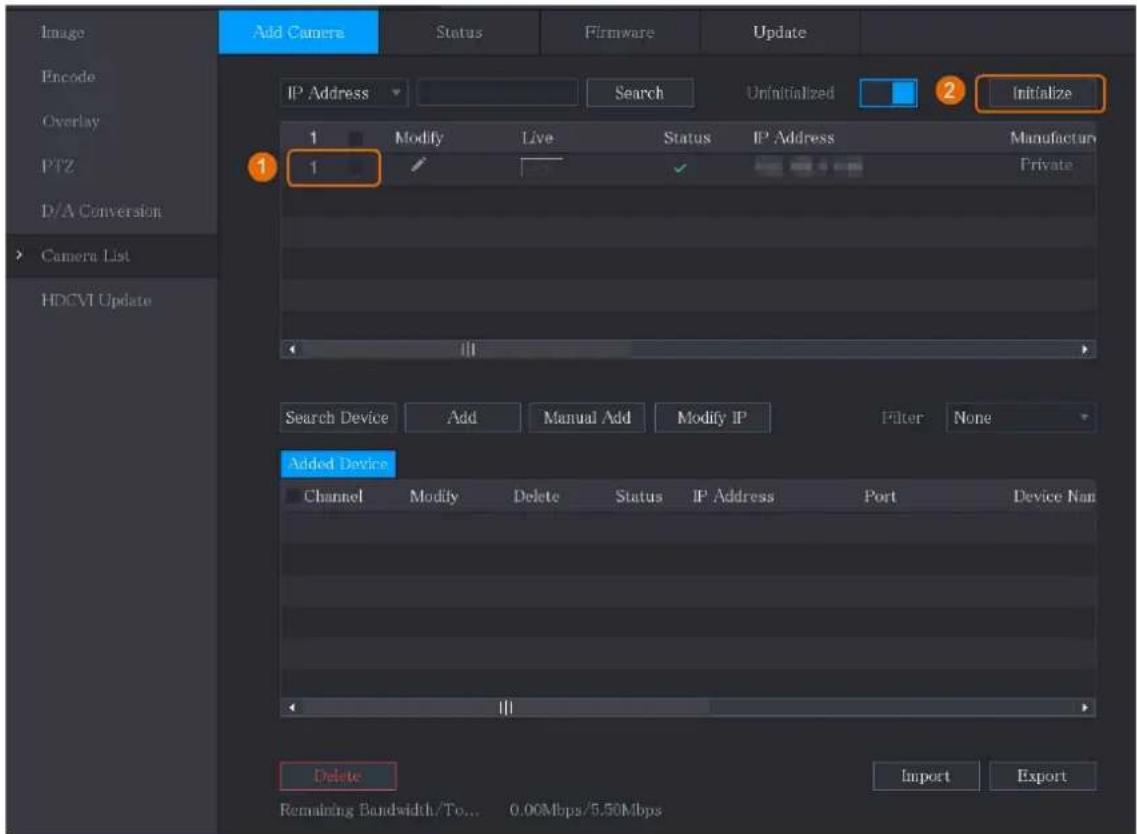This screenshot has width=1137, height=834.
Task: Click the '0.00Mbps/5.50Mbps' bandwidth value
Action: pos(585,810)
